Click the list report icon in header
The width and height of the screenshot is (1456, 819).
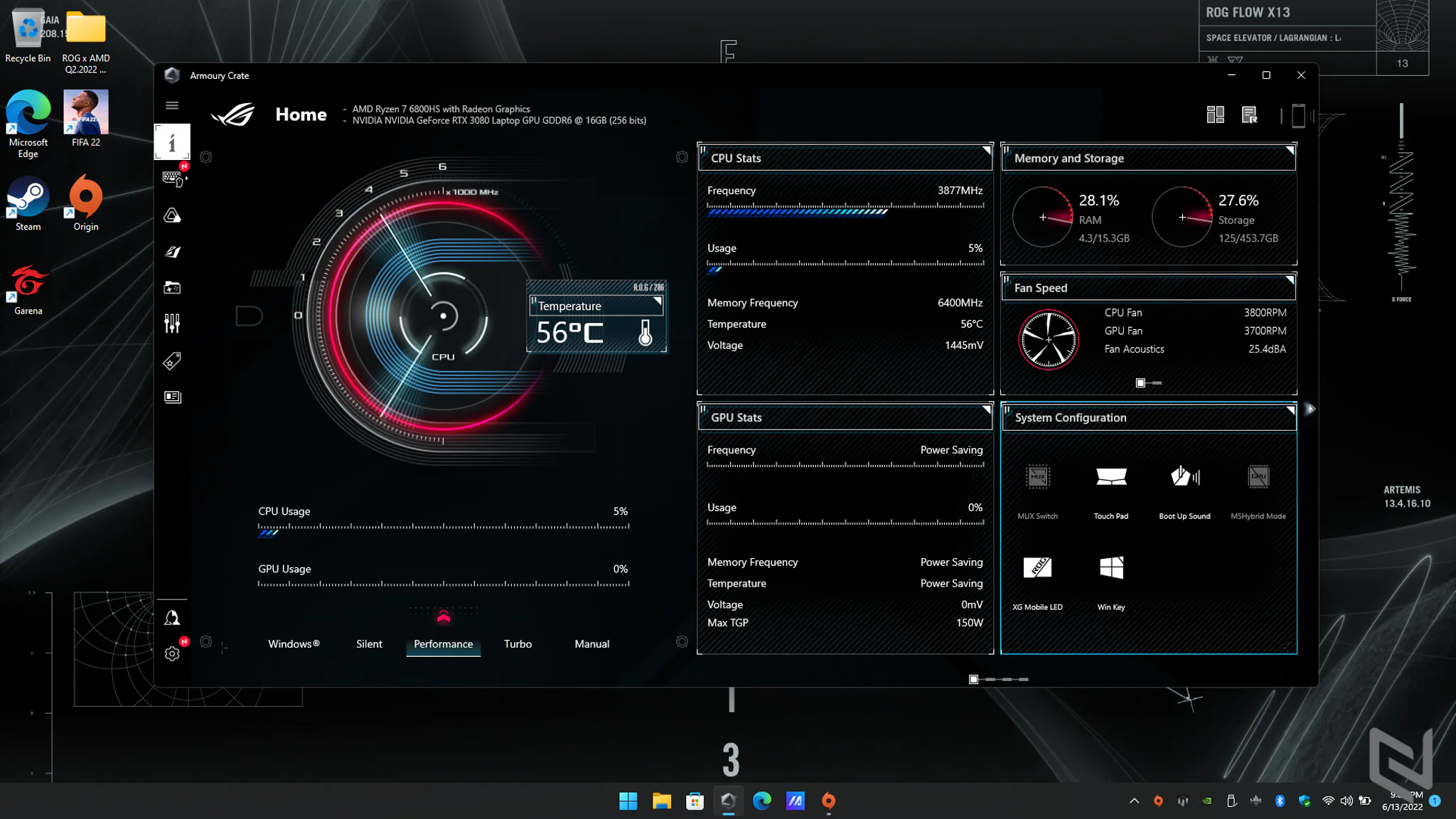pyautogui.click(x=1249, y=114)
